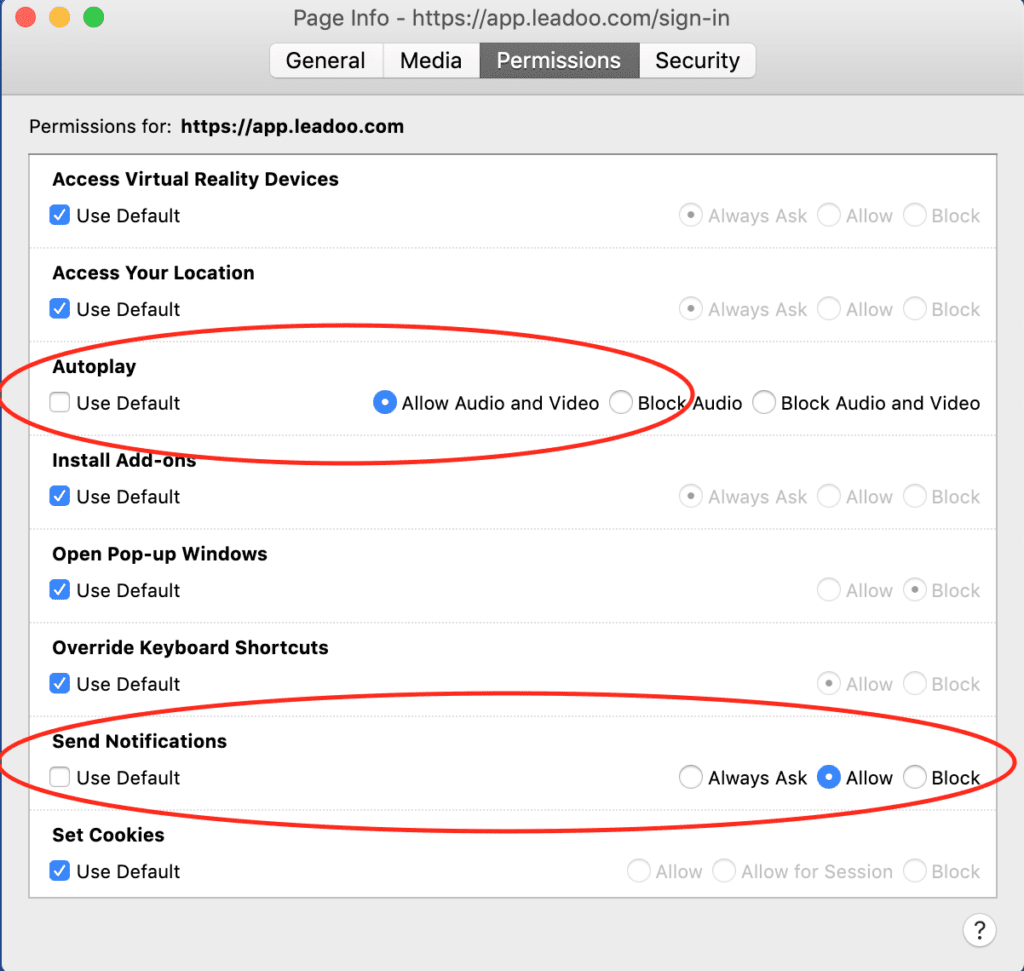Uncheck Use Default under Install Add-ons
This screenshot has width=1024, height=971.
60,496
